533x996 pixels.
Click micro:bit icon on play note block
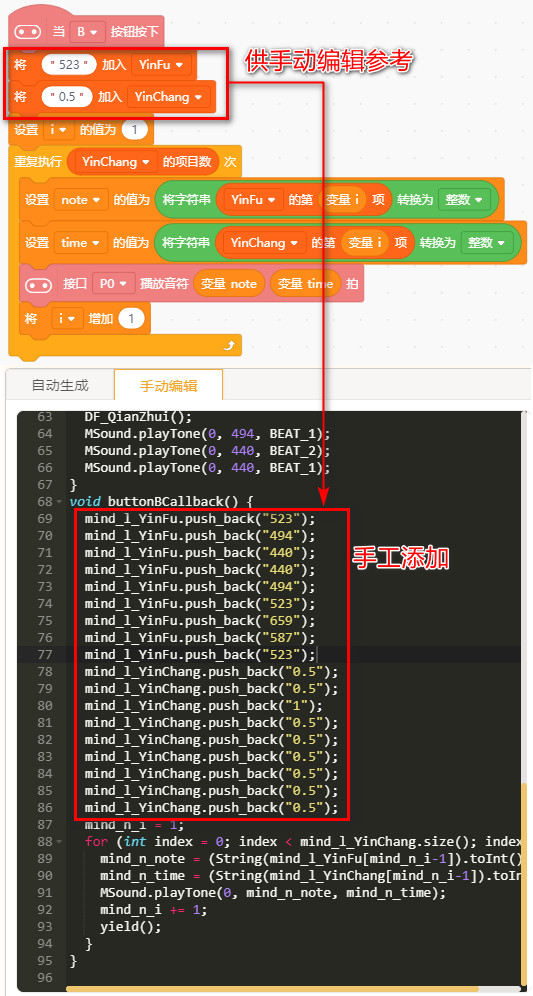pos(37,284)
